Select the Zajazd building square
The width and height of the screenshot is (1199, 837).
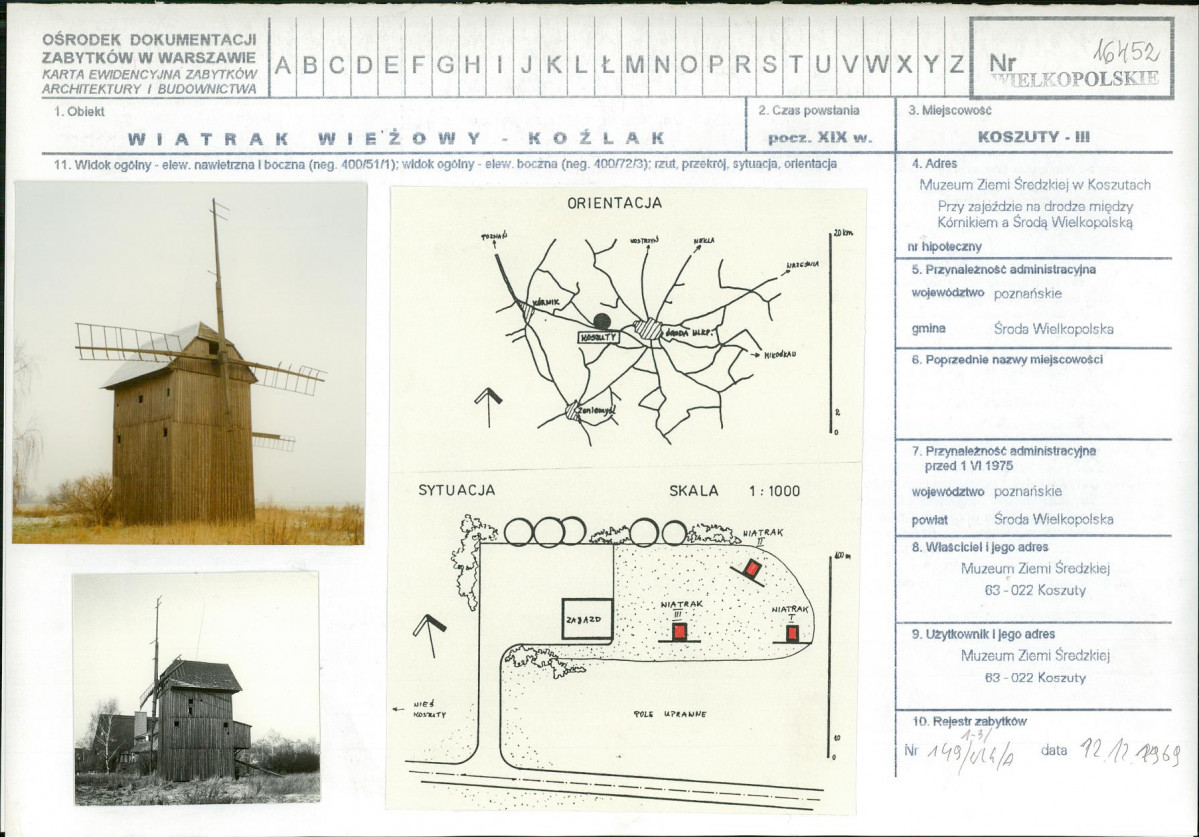(587, 618)
